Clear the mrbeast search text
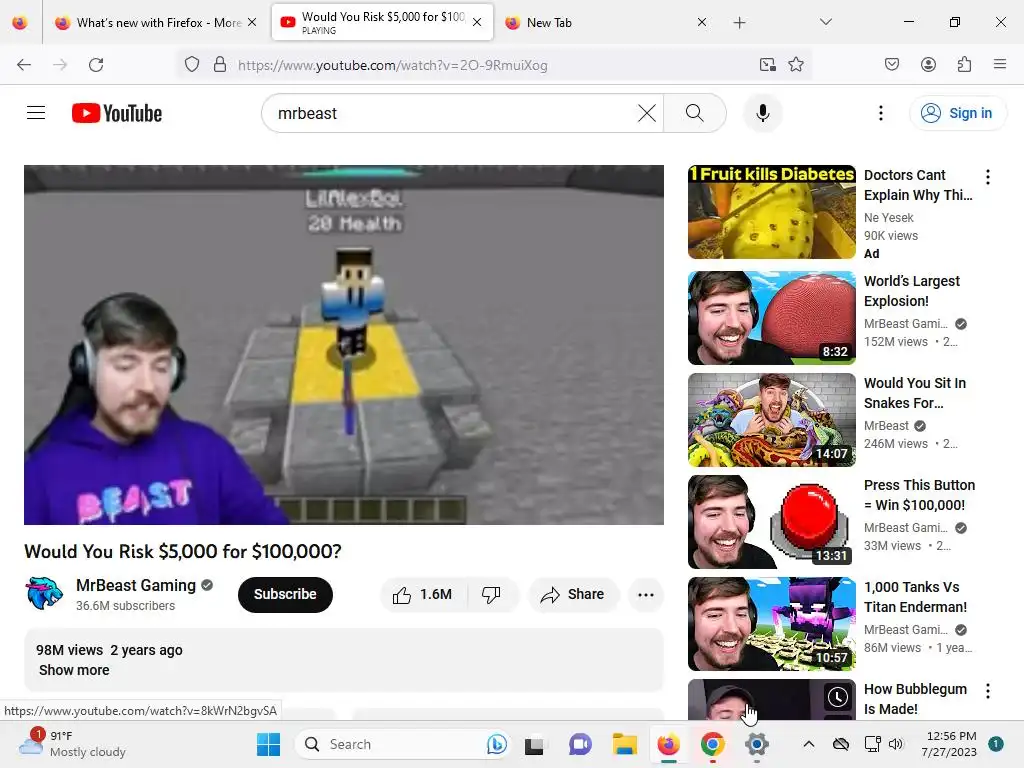The image size is (1024, 768). click(x=647, y=113)
